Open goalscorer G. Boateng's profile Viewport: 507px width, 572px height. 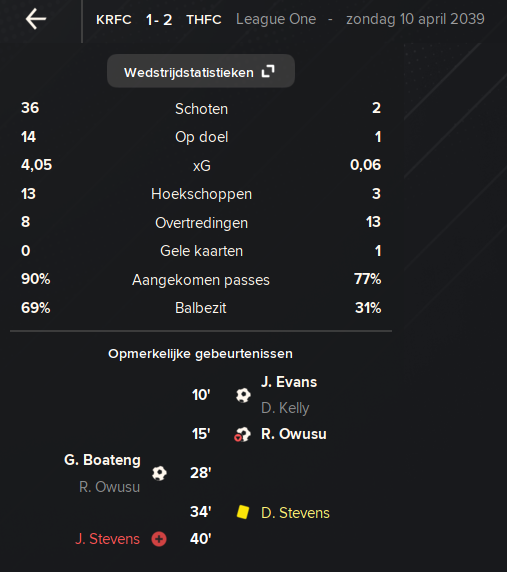[x=102, y=460]
